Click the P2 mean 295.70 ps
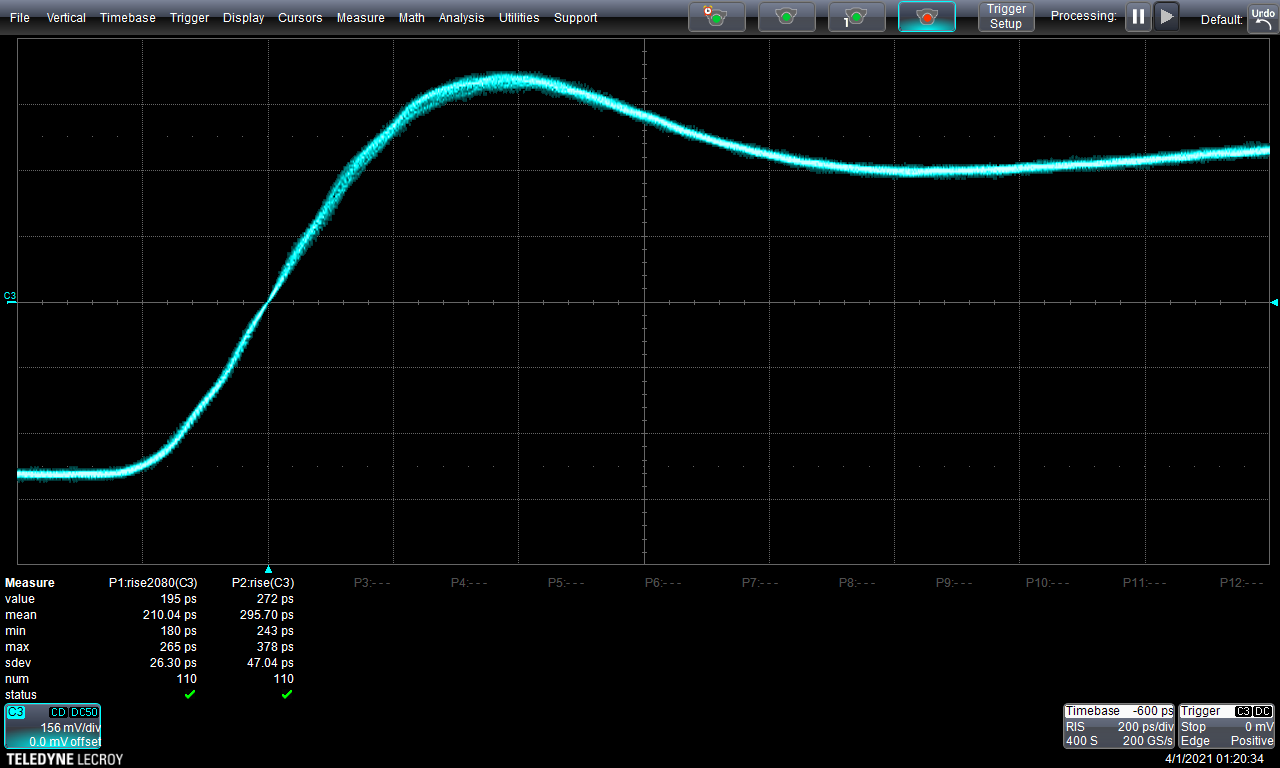 click(267, 615)
